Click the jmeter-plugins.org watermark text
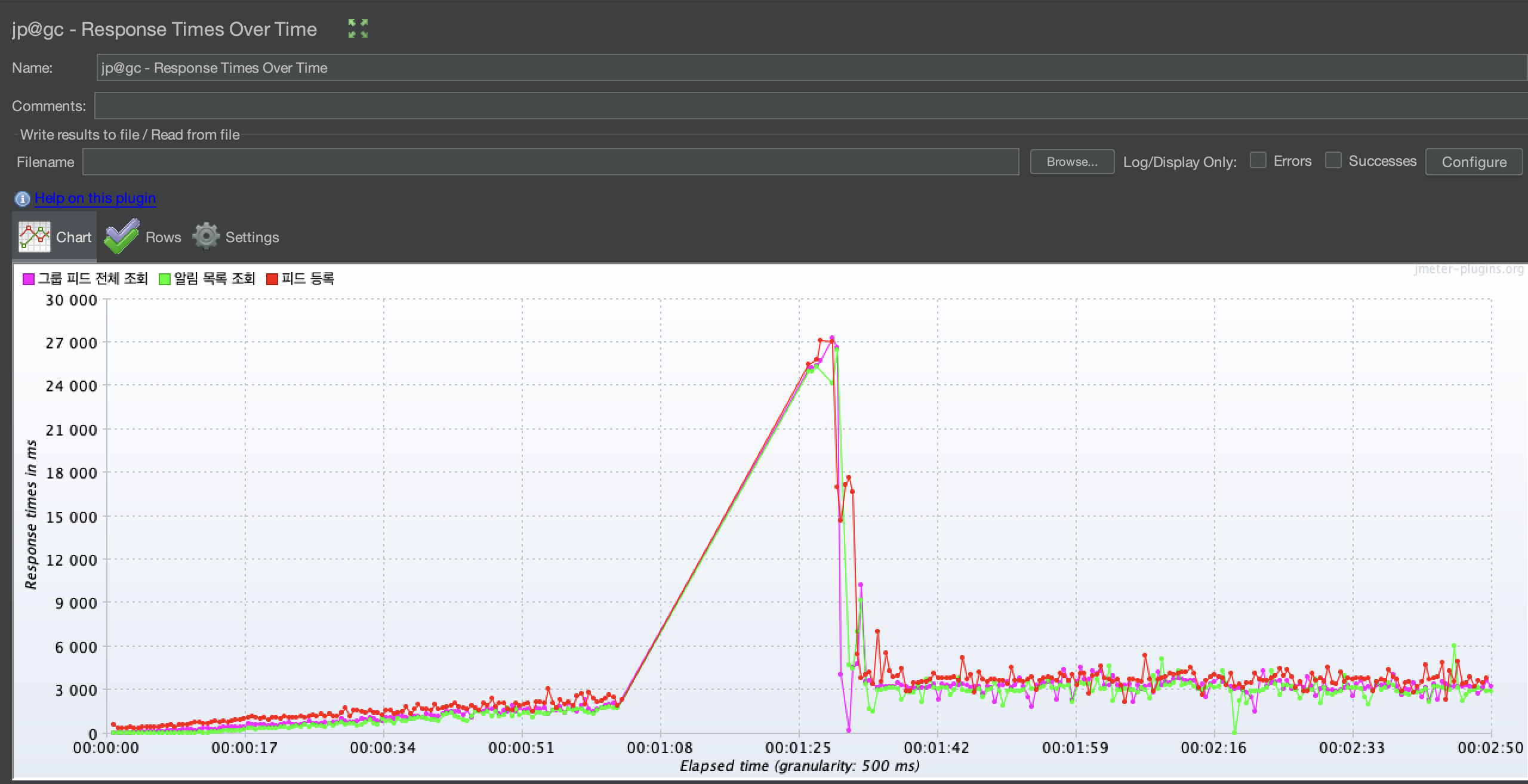This screenshot has height=784, width=1528. point(1468,270)
